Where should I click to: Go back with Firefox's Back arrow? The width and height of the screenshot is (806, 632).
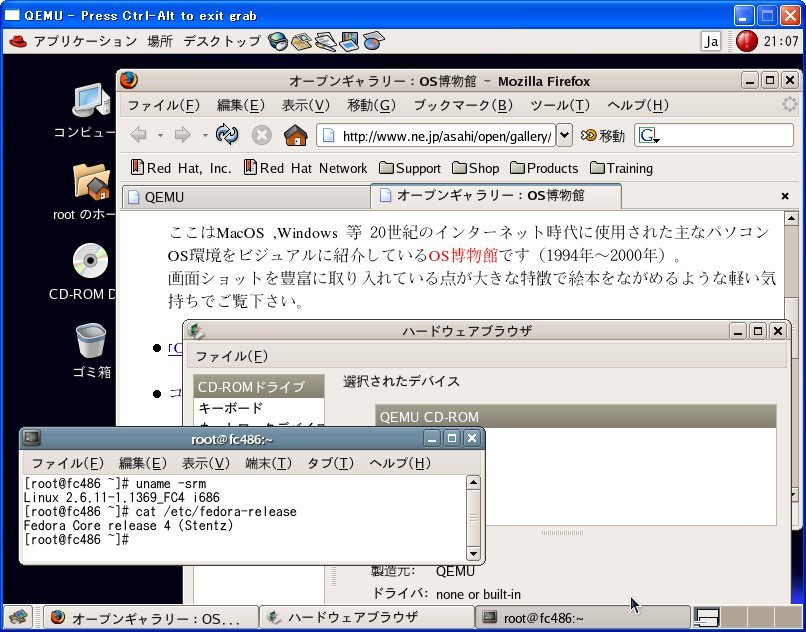click(139, 135)
